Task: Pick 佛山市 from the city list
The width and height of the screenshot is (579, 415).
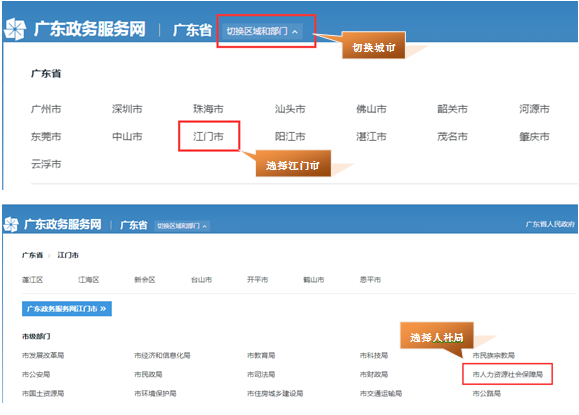Action: click(371, 109)
